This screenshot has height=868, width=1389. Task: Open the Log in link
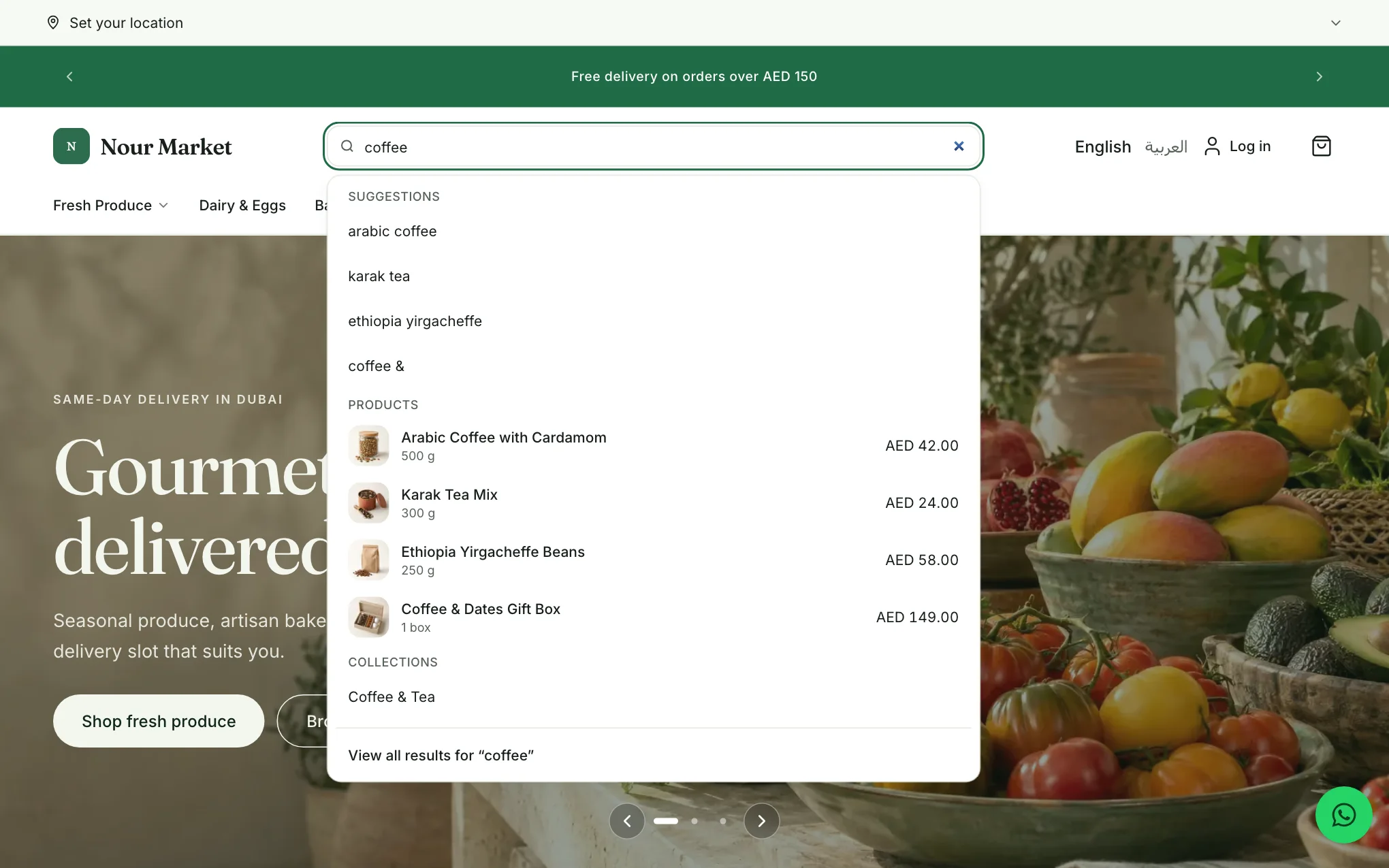click(1249, 146)
